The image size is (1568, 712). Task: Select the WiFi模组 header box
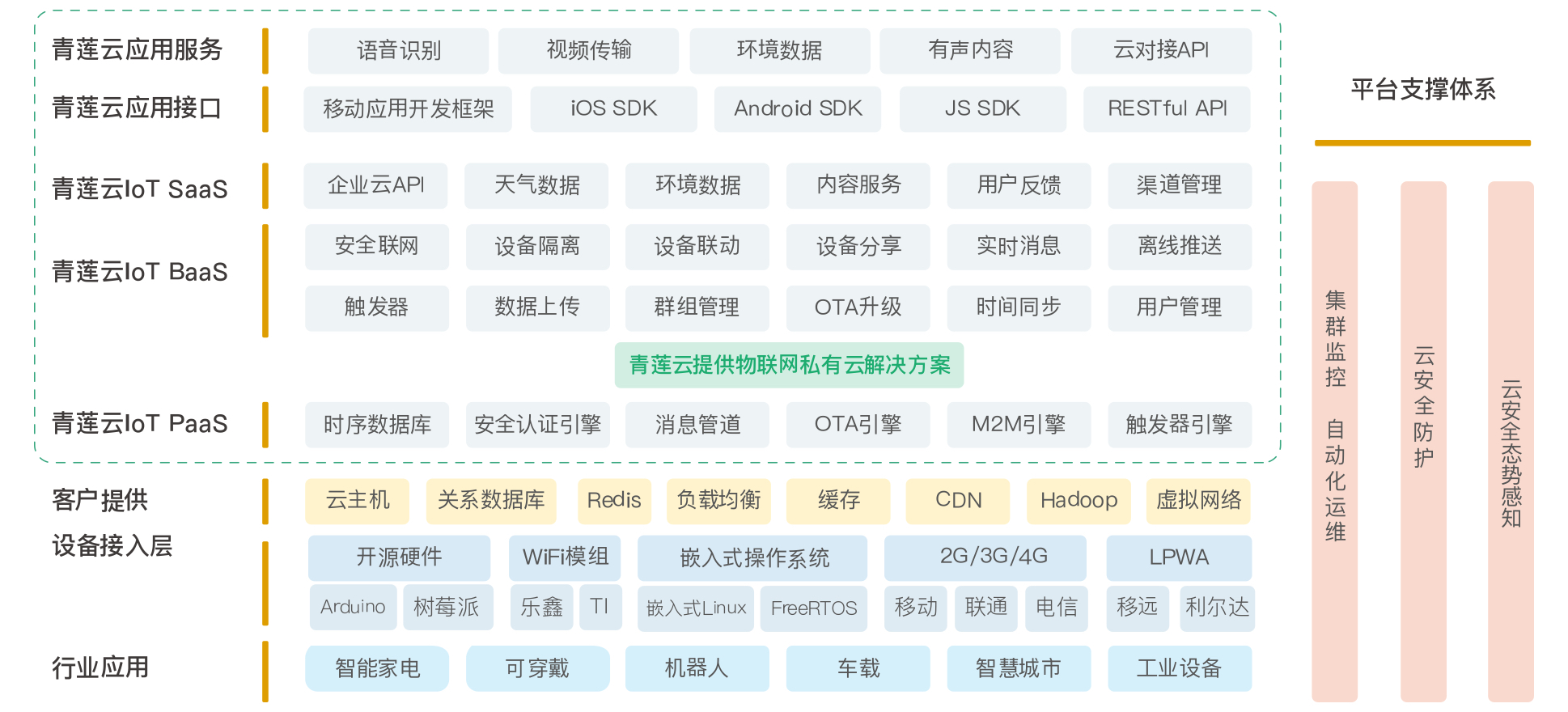pos(565,557)
